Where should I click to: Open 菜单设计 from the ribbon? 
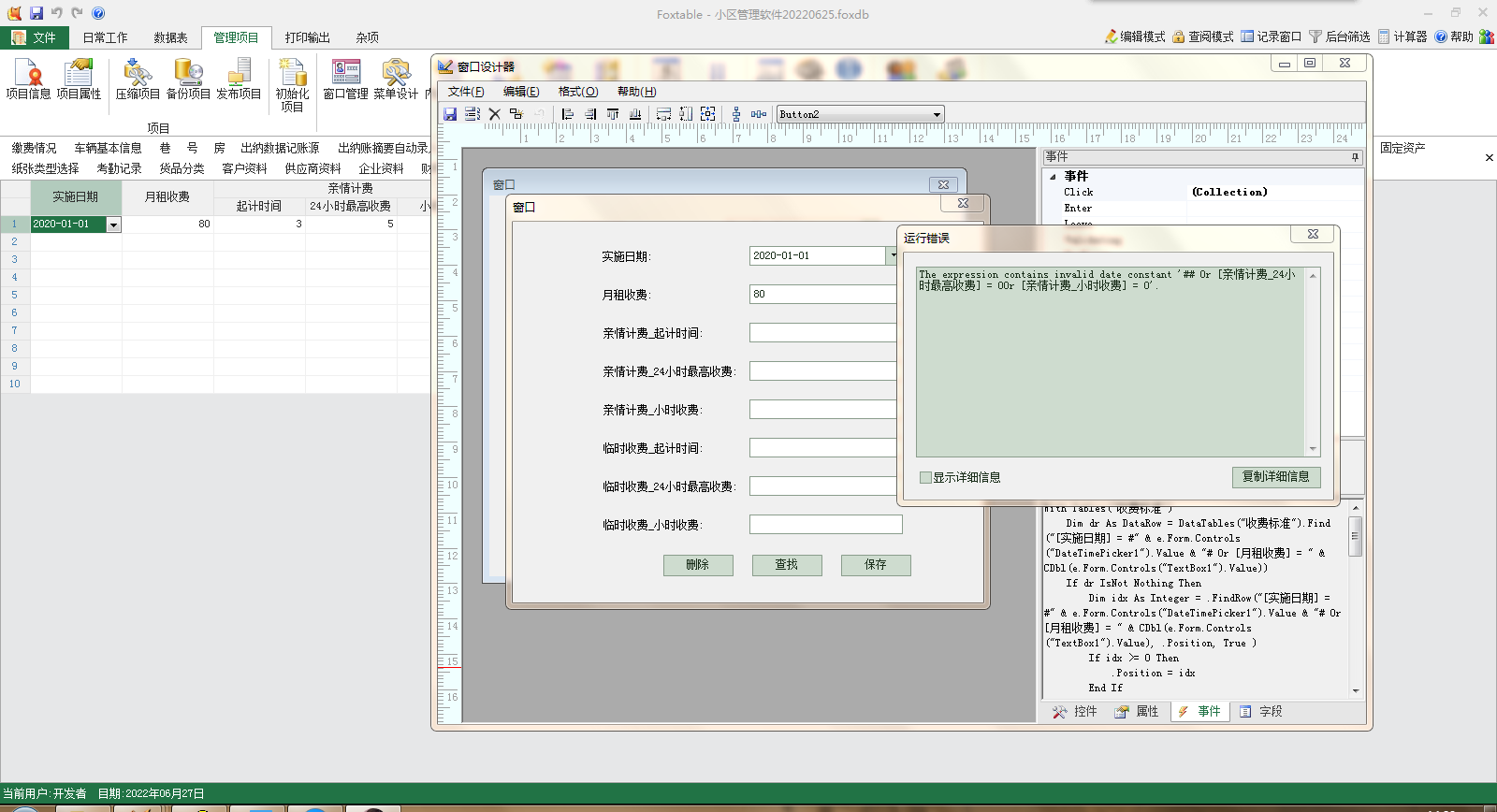(396, 79)
